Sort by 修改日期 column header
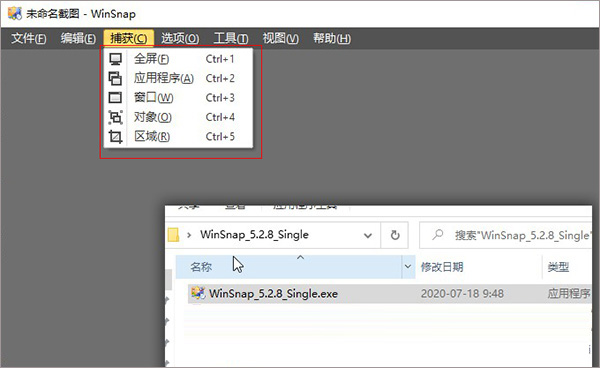This screenshot has width=600, height=368. (x=442, y=267)
